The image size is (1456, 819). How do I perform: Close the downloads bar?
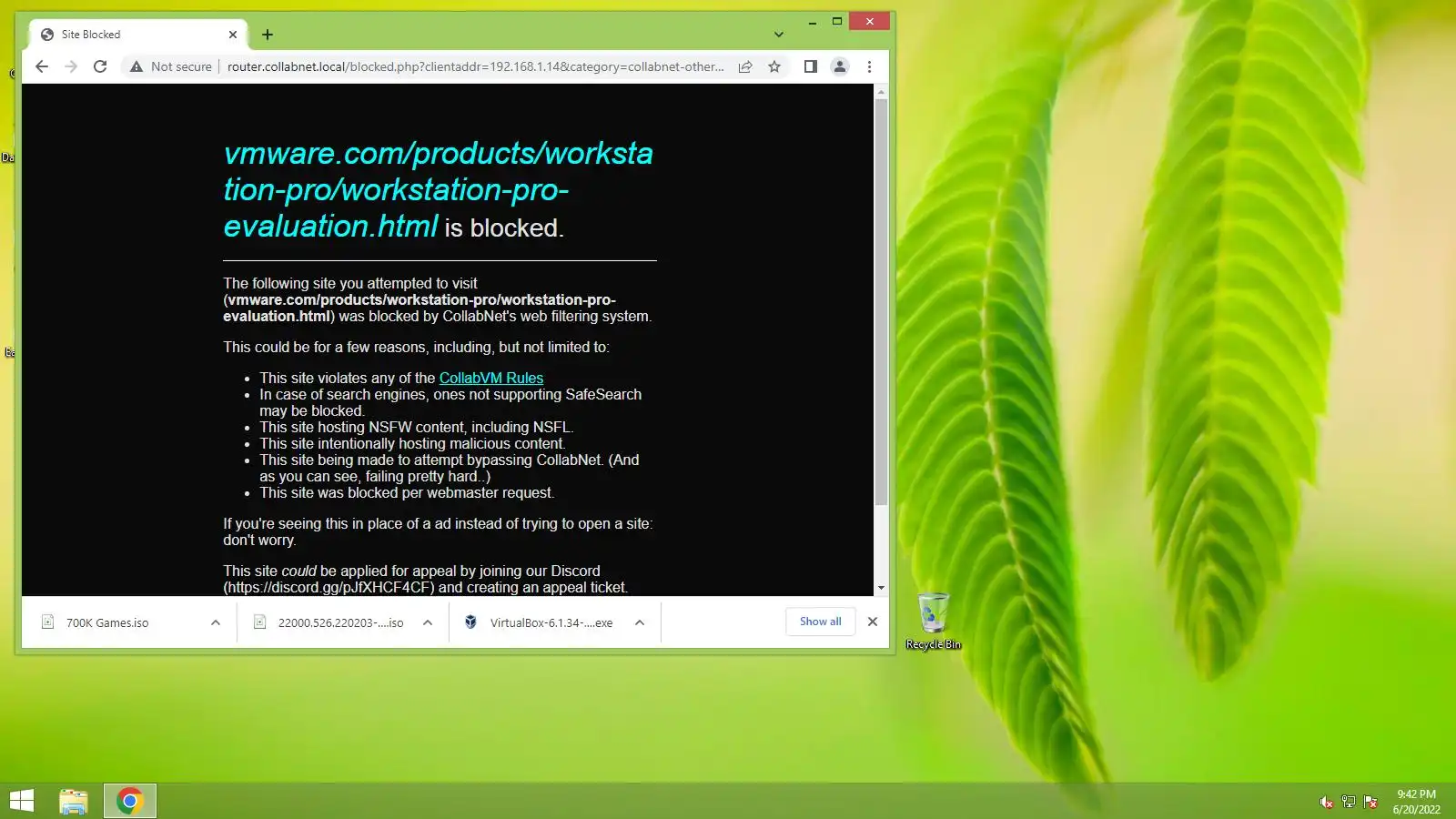tap(873, 622)
